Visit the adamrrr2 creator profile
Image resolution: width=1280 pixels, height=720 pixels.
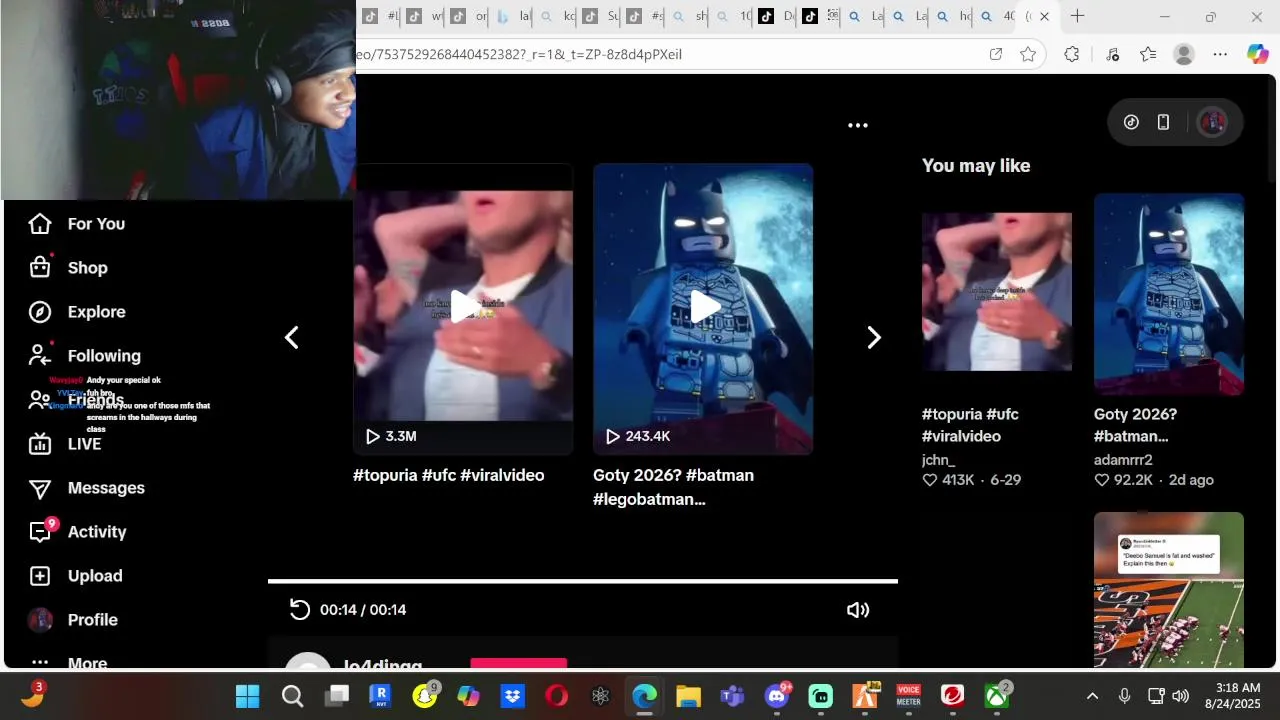coord(1123,460)
